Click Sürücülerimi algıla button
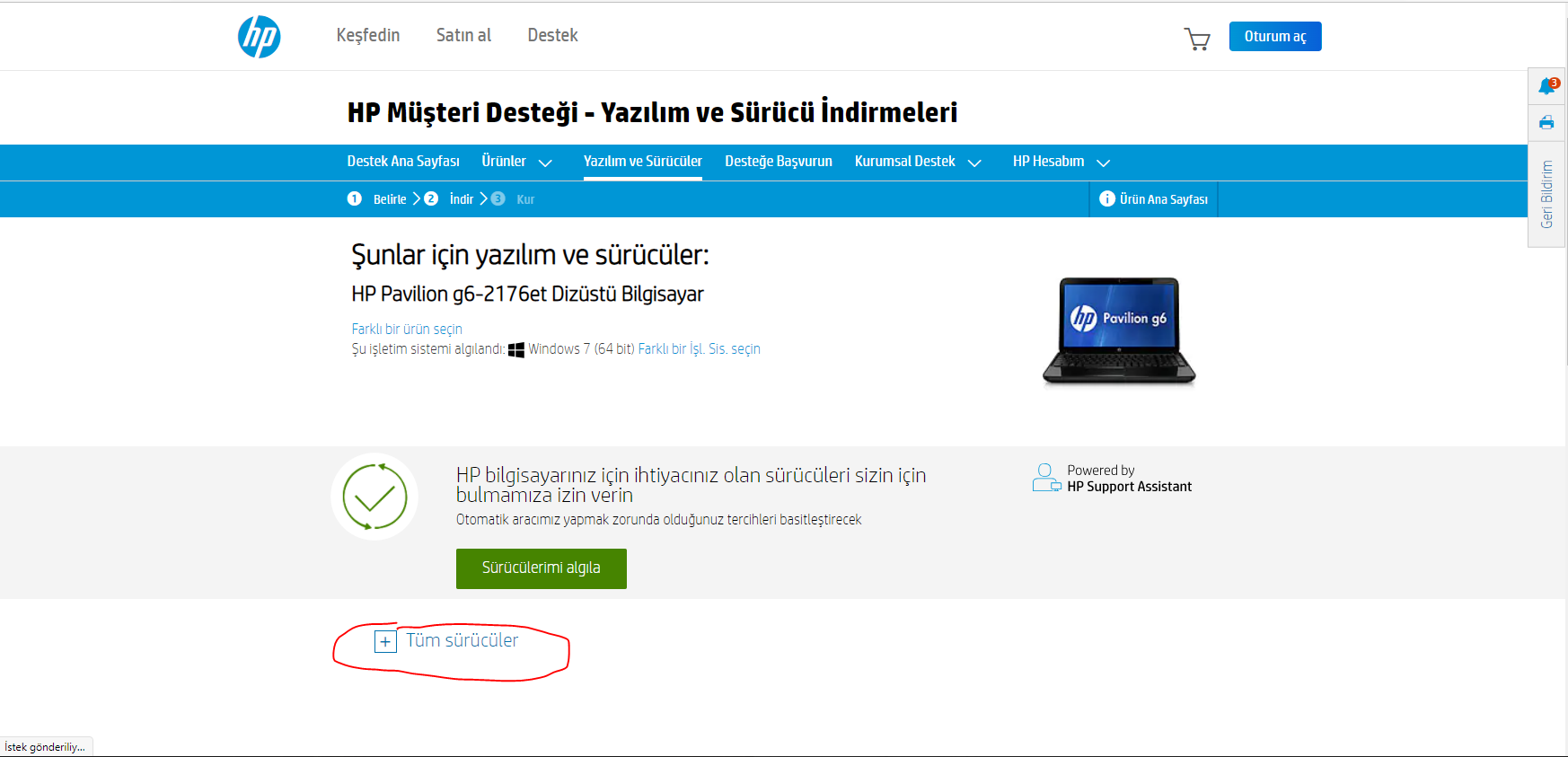 coord(542,568)
